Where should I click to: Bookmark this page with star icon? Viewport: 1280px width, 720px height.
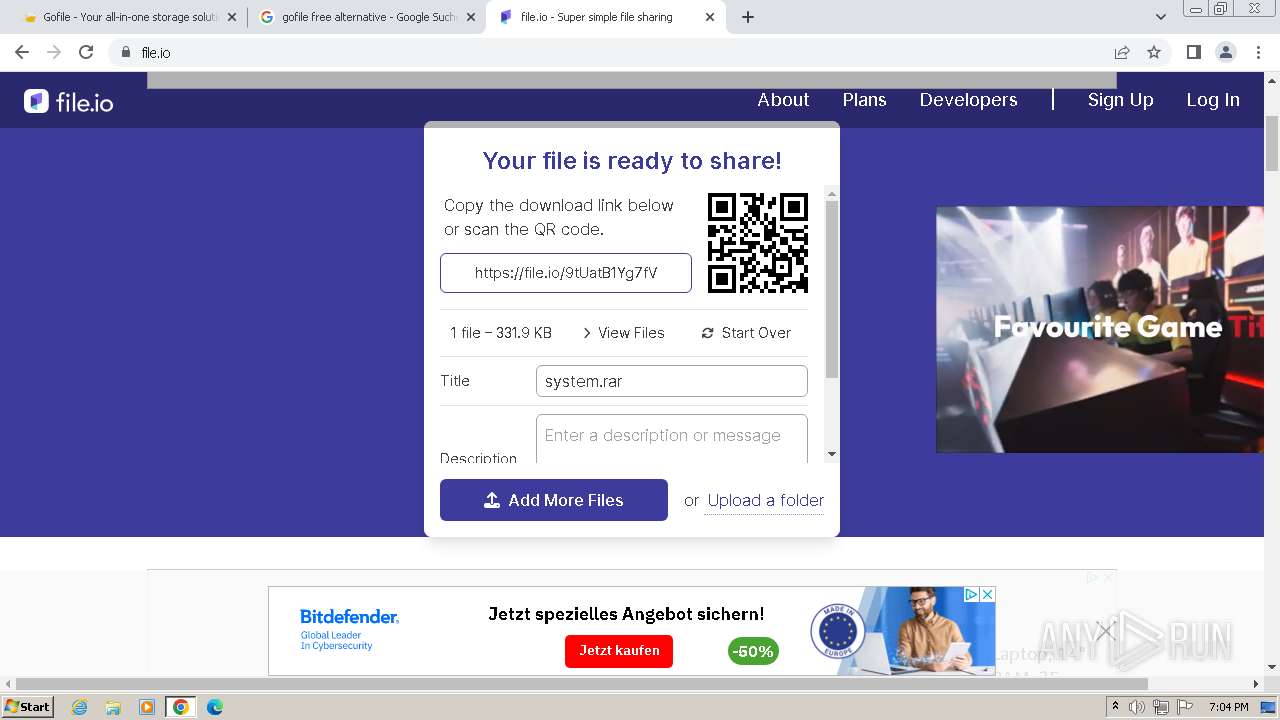1154,52
